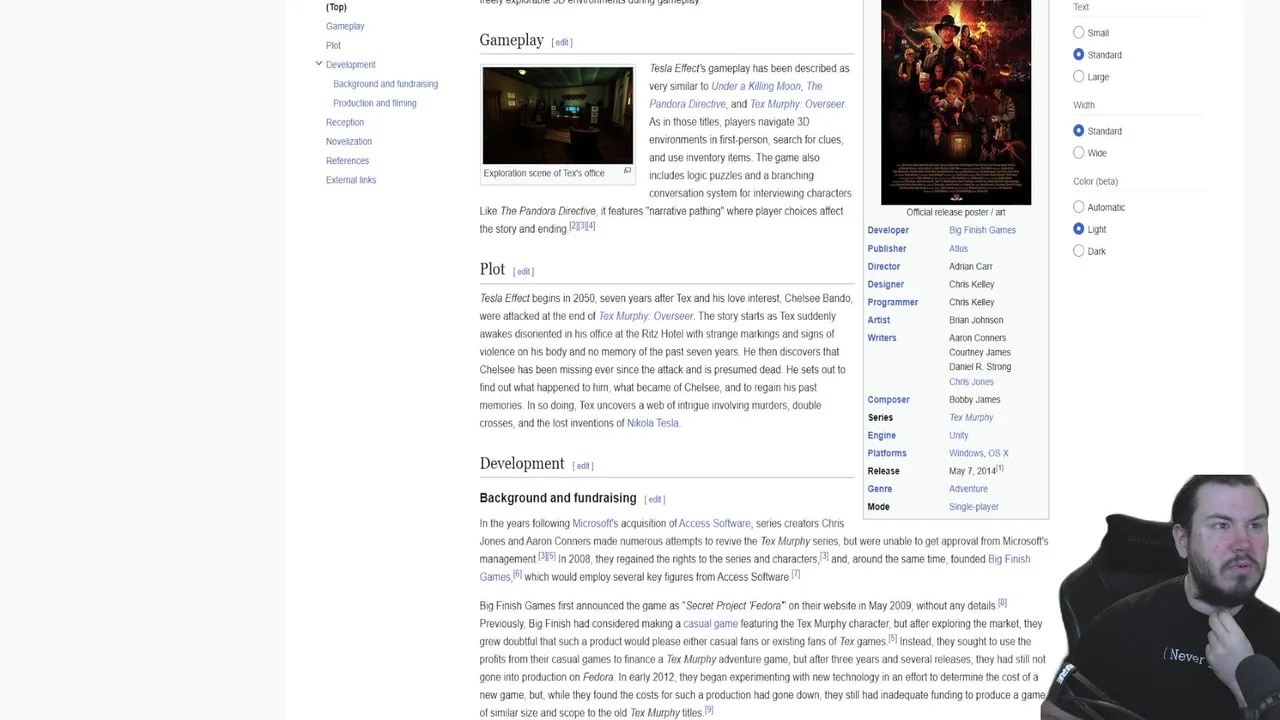Open Director label link in infobox
Image resolution: width=1280 pixels, height=720 pixels.
pyautogui.click(x=884, y=267)
